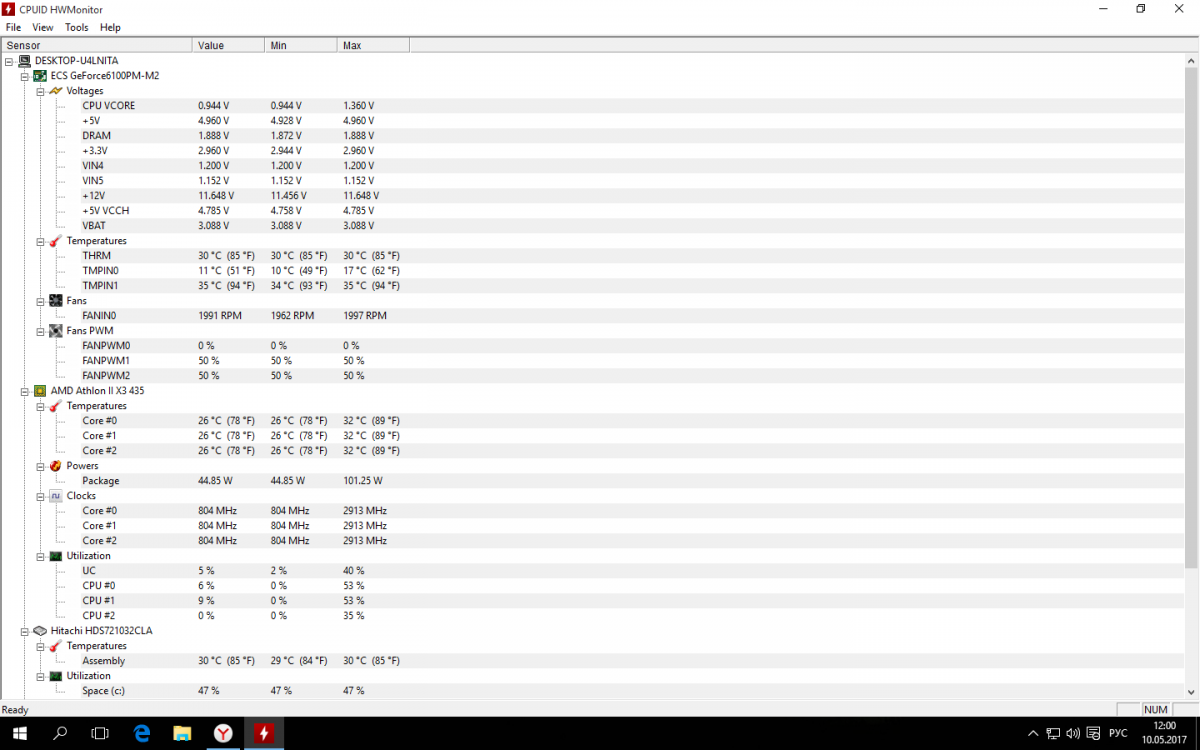Viewport: 1200px width, 750px height.
Task: Click the Clocks waveform icon
Action: [56, 496]
